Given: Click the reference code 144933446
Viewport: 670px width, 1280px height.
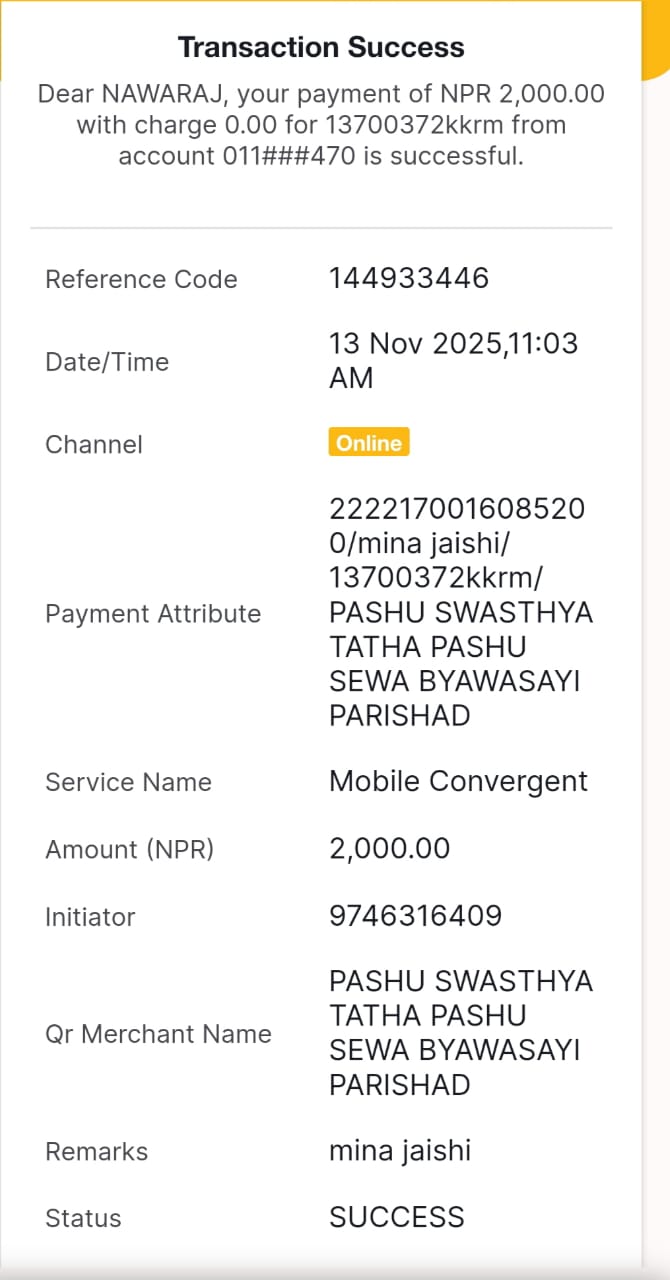Looking at the screenshot, I should (409, 277).
